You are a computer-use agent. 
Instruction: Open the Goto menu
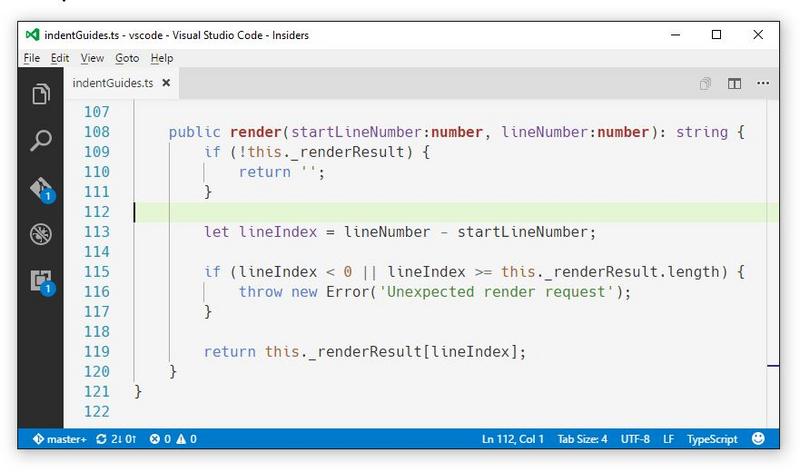pos(127,58)
